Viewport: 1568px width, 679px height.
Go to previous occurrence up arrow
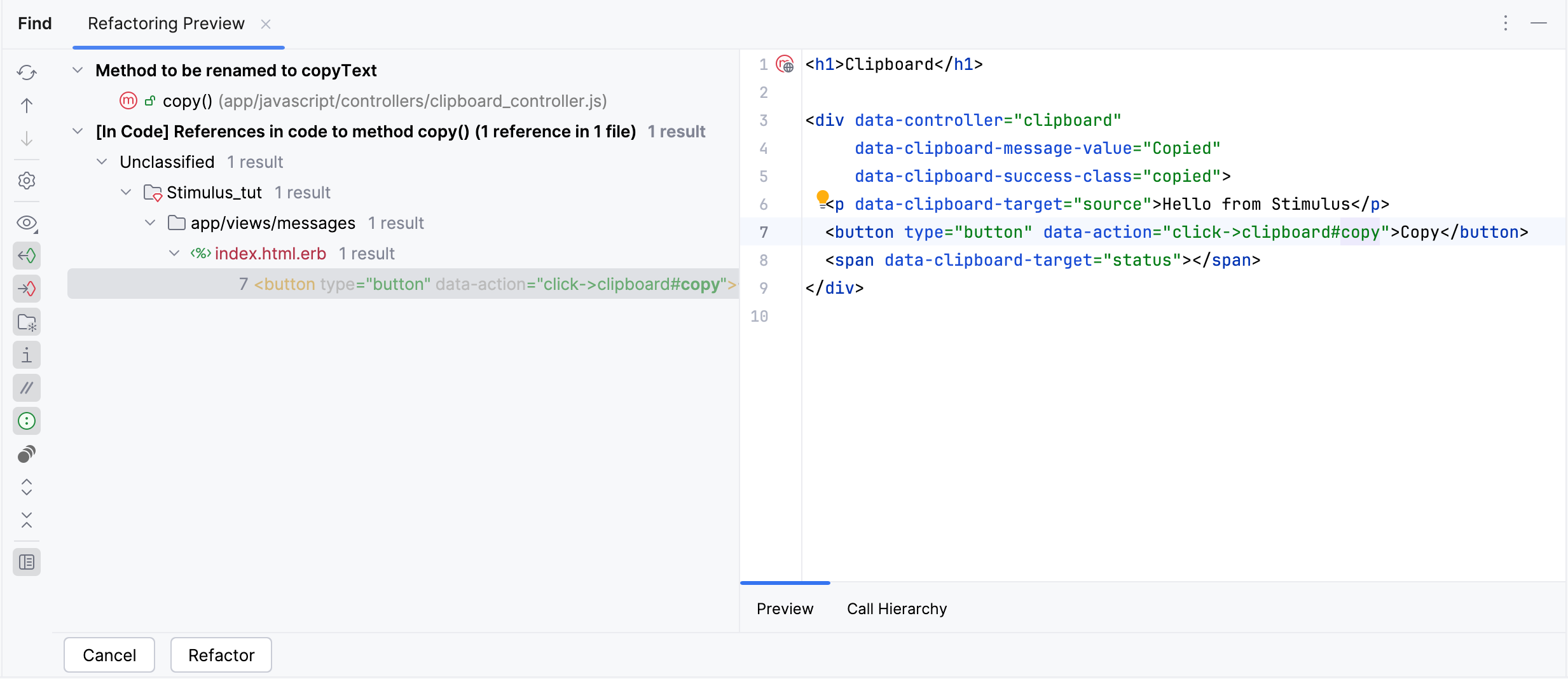click(27, 106)
